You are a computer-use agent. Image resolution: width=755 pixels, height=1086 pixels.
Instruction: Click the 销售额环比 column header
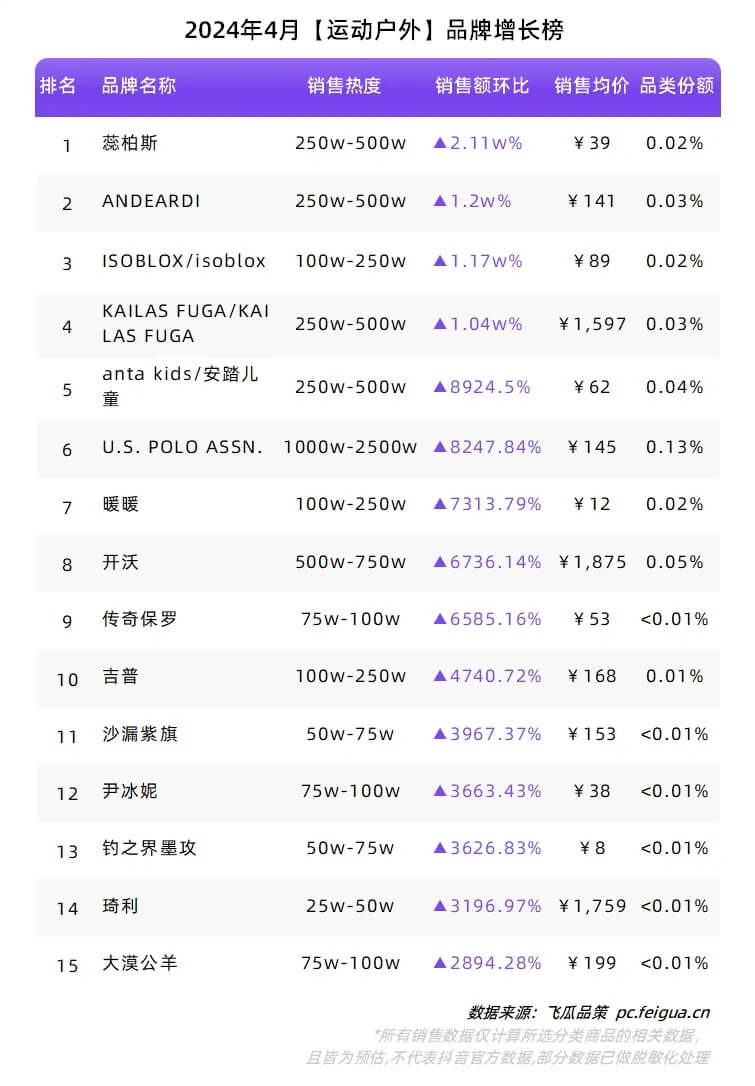tap(482, 86)
